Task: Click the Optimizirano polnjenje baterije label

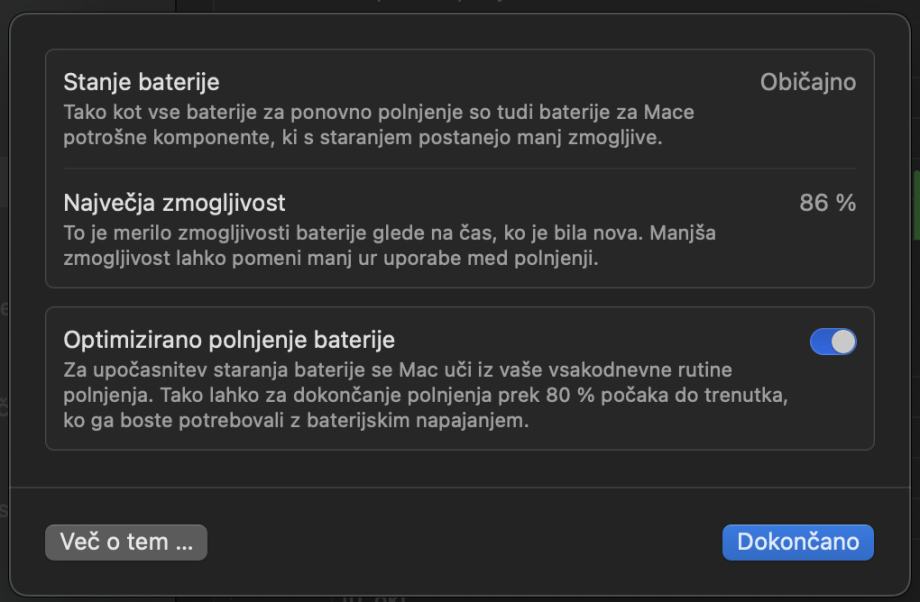Action: 229,340
